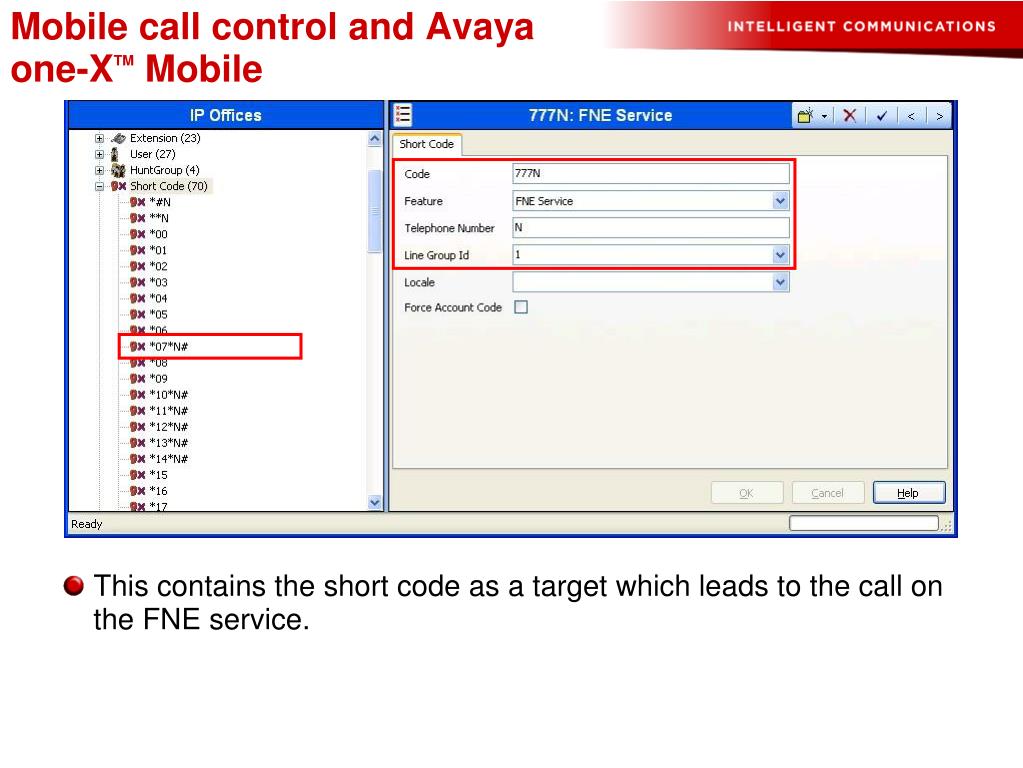Select the *03 short code entry
1023x768 pixels.
(159, 283)
